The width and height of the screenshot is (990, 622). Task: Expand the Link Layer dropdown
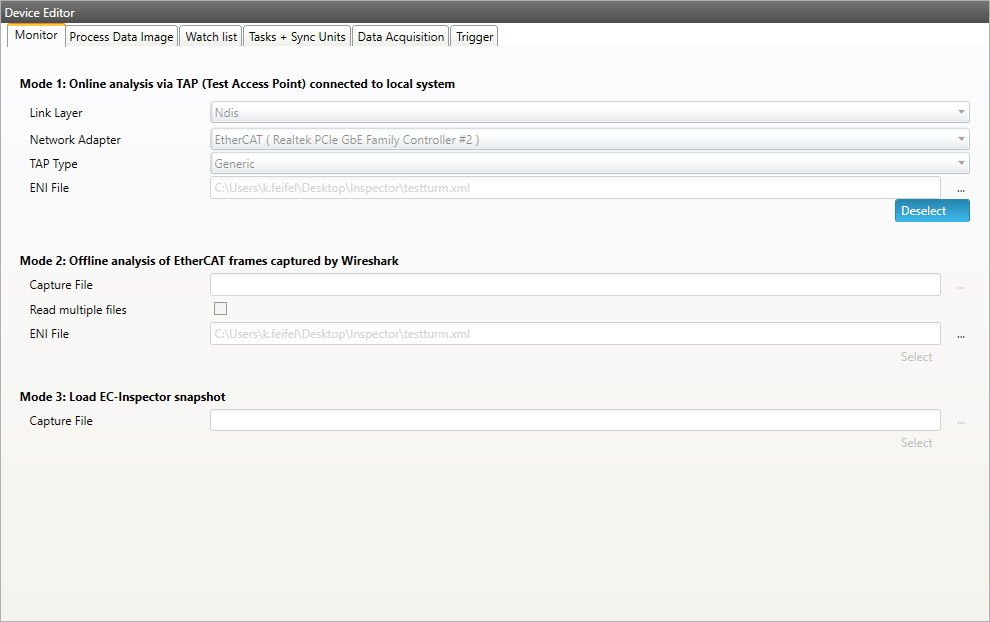[589, 113]
